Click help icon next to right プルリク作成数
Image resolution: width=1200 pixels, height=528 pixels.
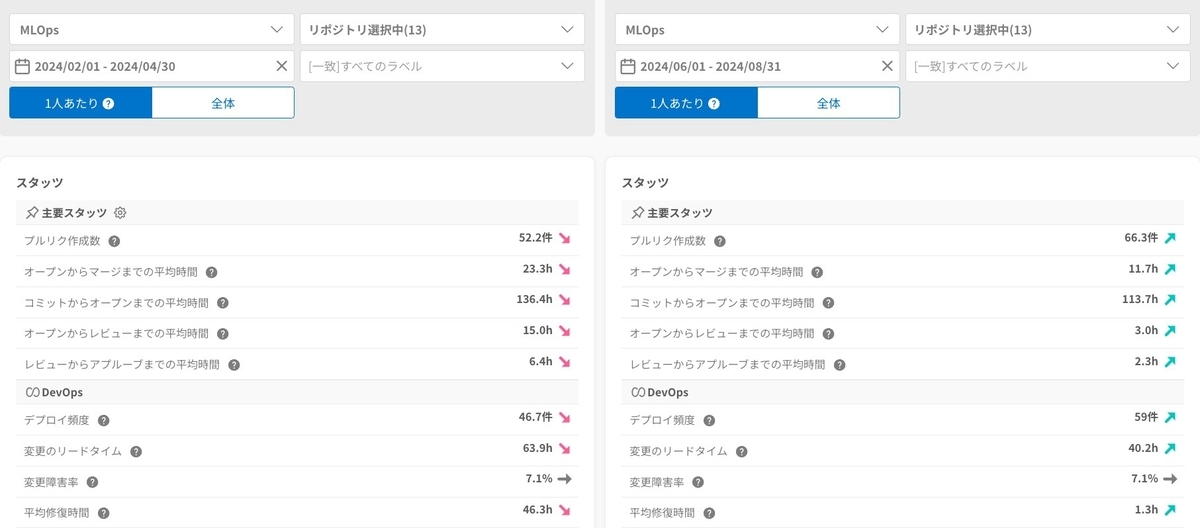coord(720,241)
